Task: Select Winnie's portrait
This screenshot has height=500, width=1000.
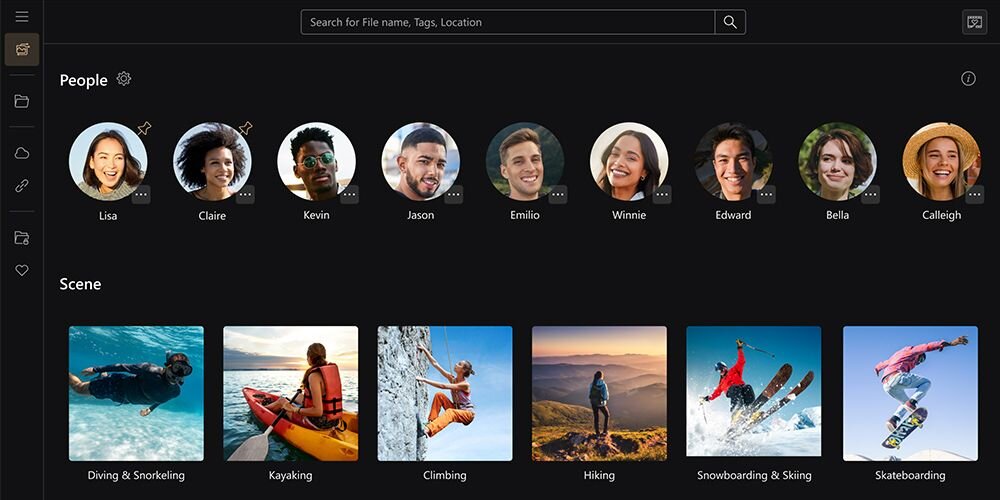Action: (629, 161)
